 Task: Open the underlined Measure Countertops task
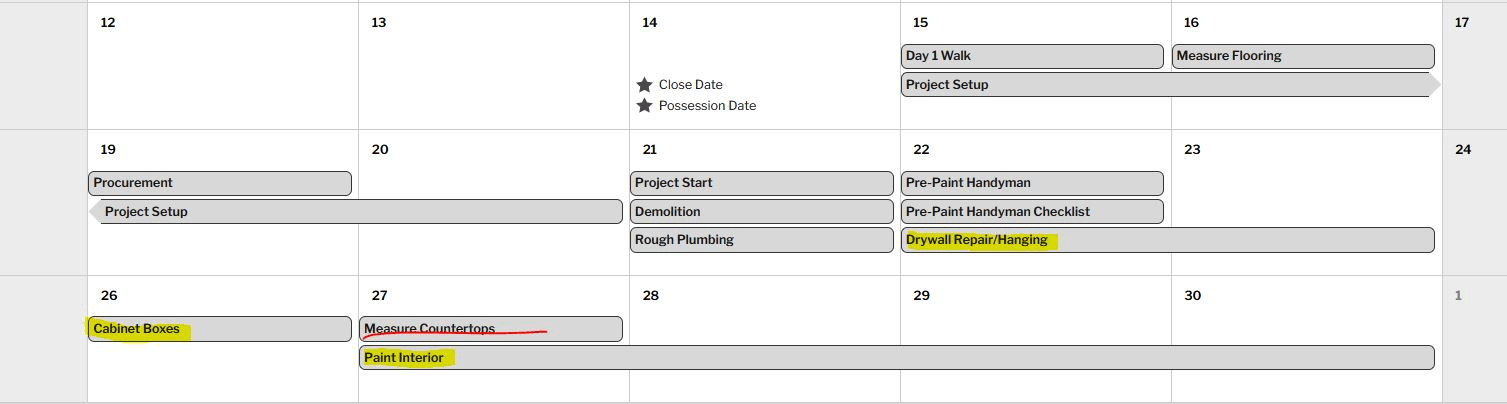click(x=491, y=329)
